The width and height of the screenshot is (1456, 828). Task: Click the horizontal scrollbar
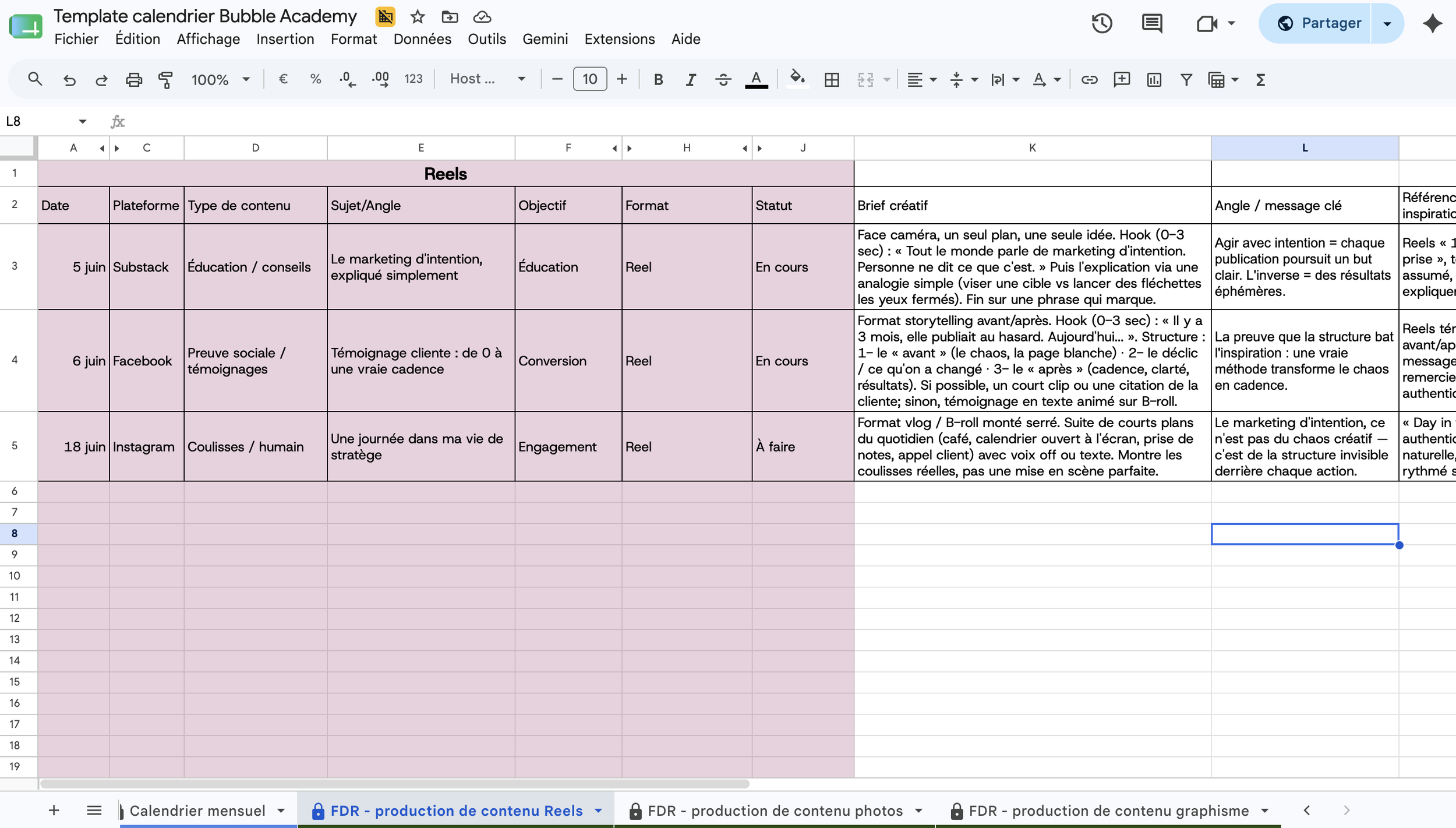395,784
